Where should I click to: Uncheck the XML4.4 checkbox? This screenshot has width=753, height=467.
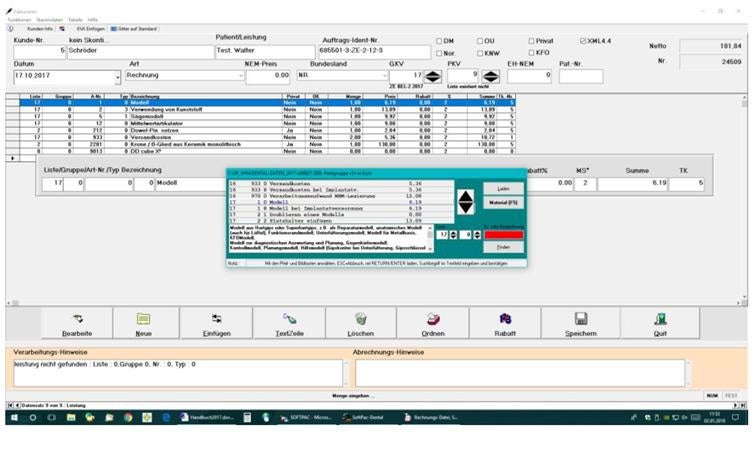pyautogui.click(x=583, y=41)
